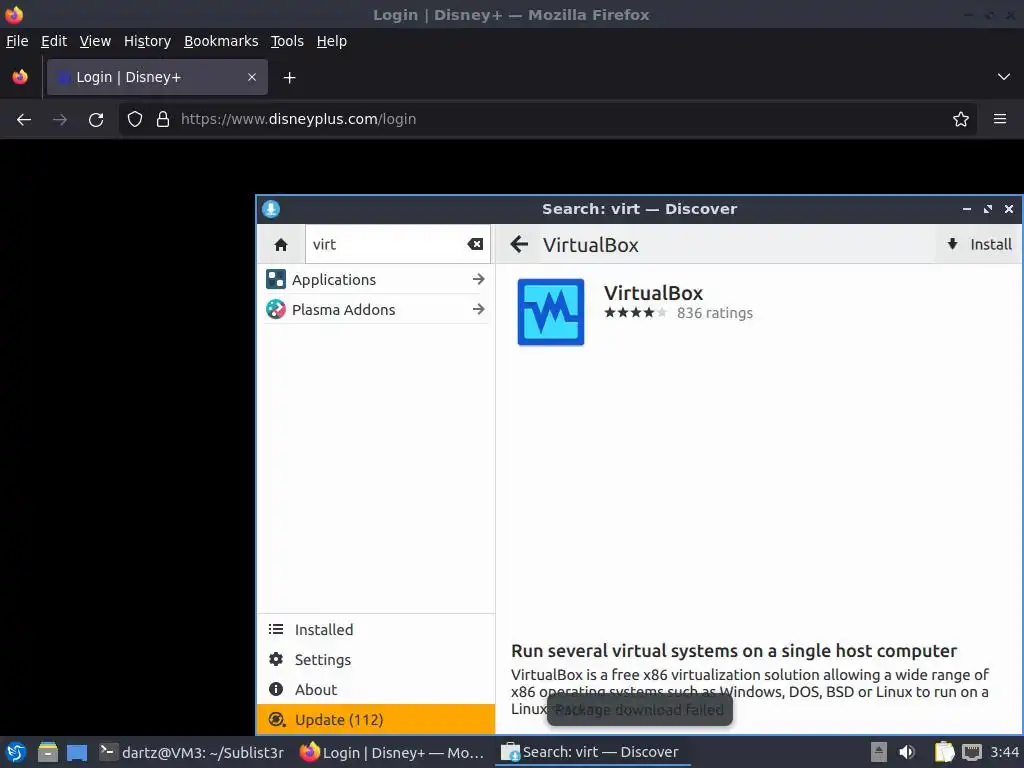Screen dimensions: 1024x768
Task: Go forward one page in Firefox
Action: tap(60, 120)
